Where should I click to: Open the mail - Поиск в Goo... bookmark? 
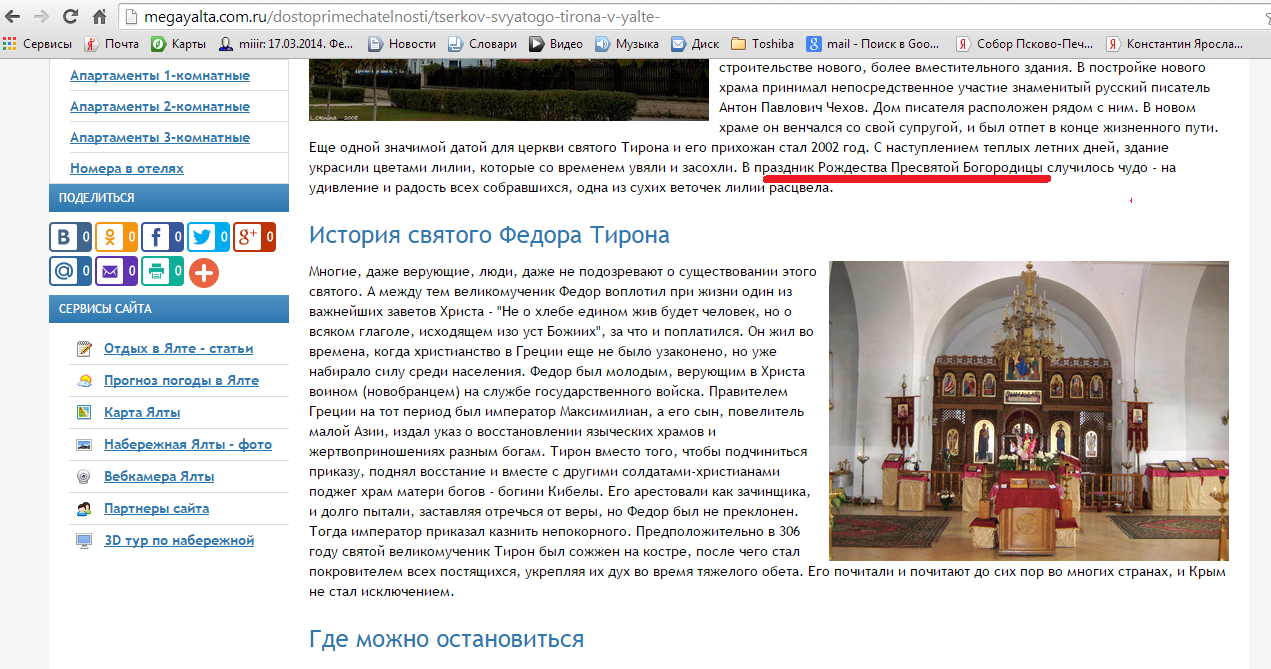click(x=874, y=44)
